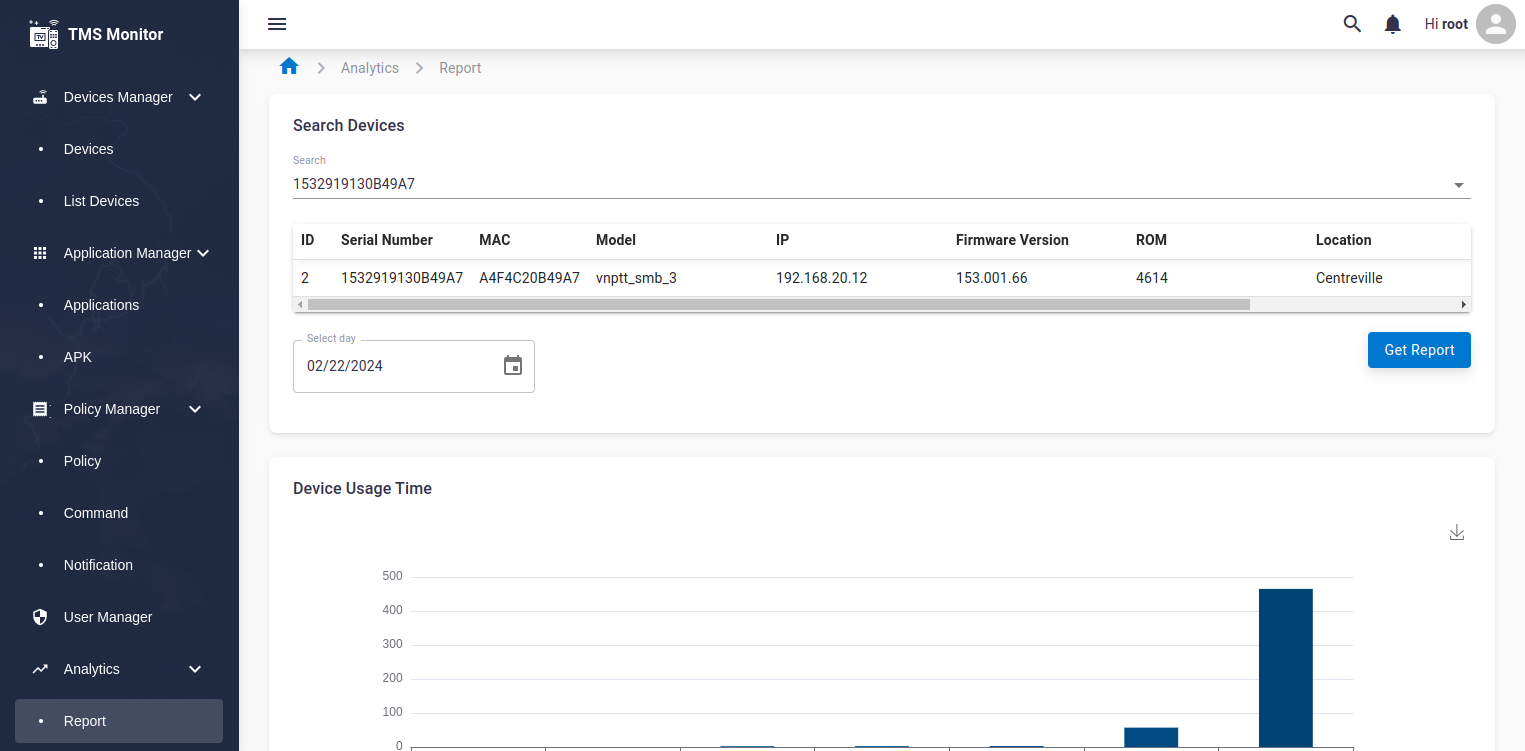This screenshot has height=751, width=1525.
Task: Collapse the Devices Manager section
Action: point(195,97)
